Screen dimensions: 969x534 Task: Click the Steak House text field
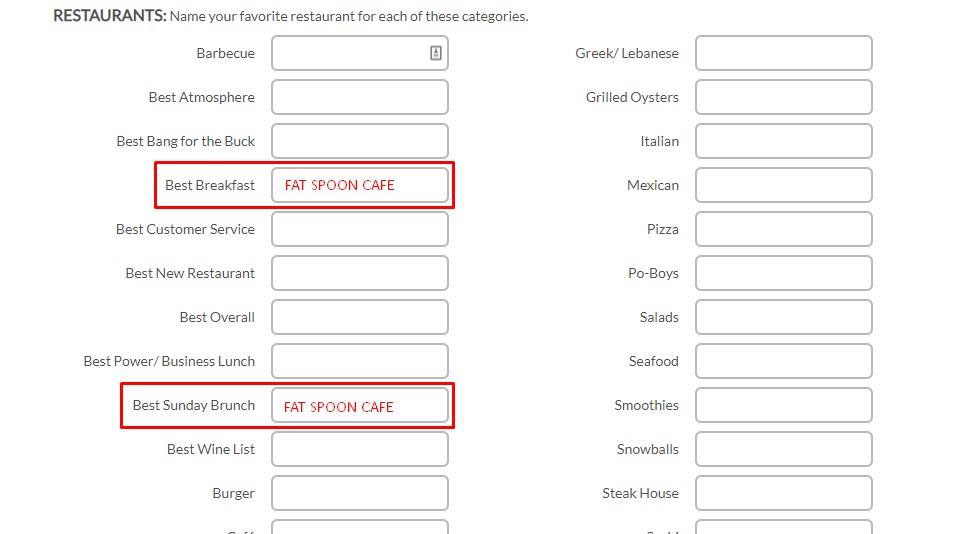pyautogui.click(x=784, y=493)
